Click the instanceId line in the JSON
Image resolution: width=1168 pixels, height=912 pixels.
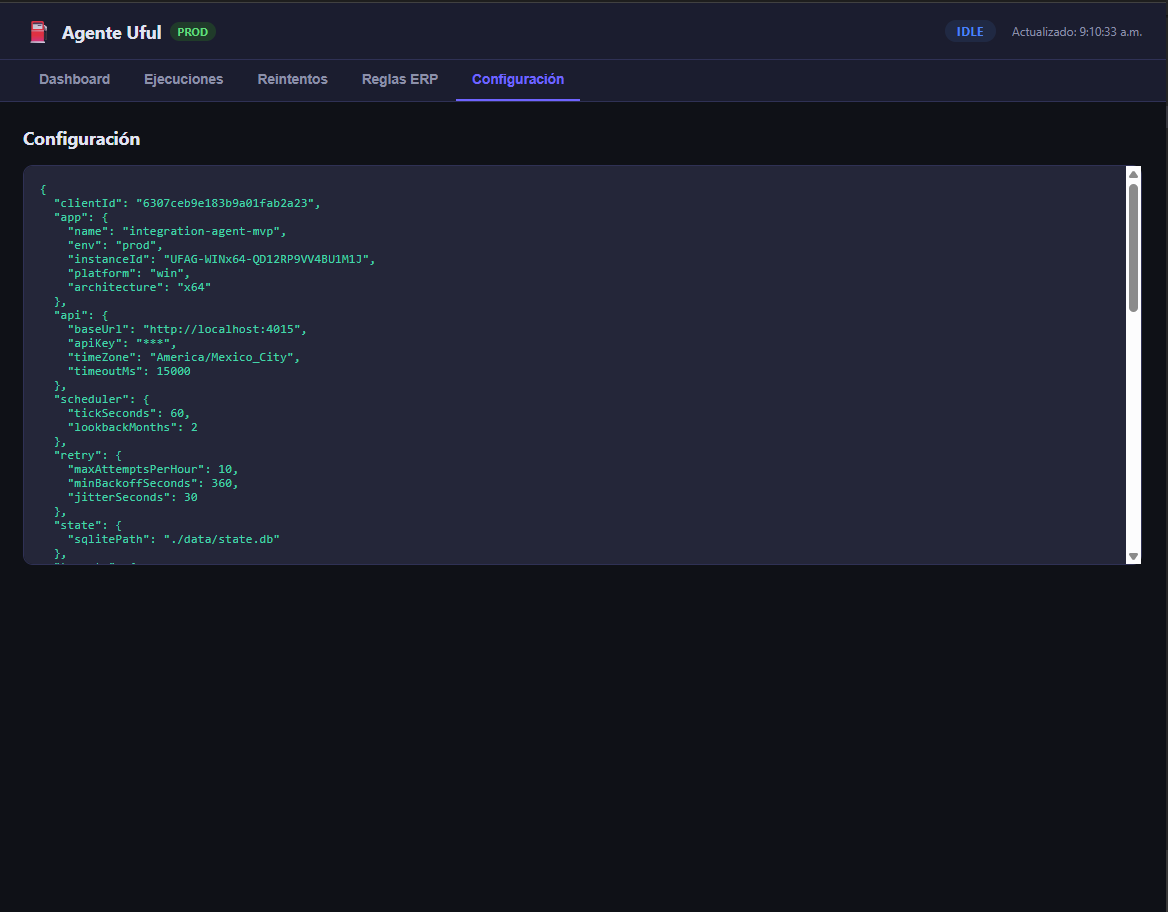pyautogui.click(x=220, y=259)
